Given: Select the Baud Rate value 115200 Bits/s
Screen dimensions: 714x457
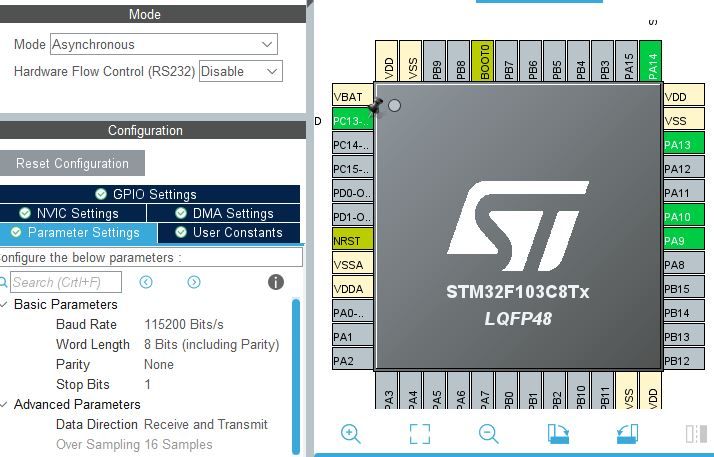Looking at the screenshot, I should pyautogui.click(x=184, y=324).
